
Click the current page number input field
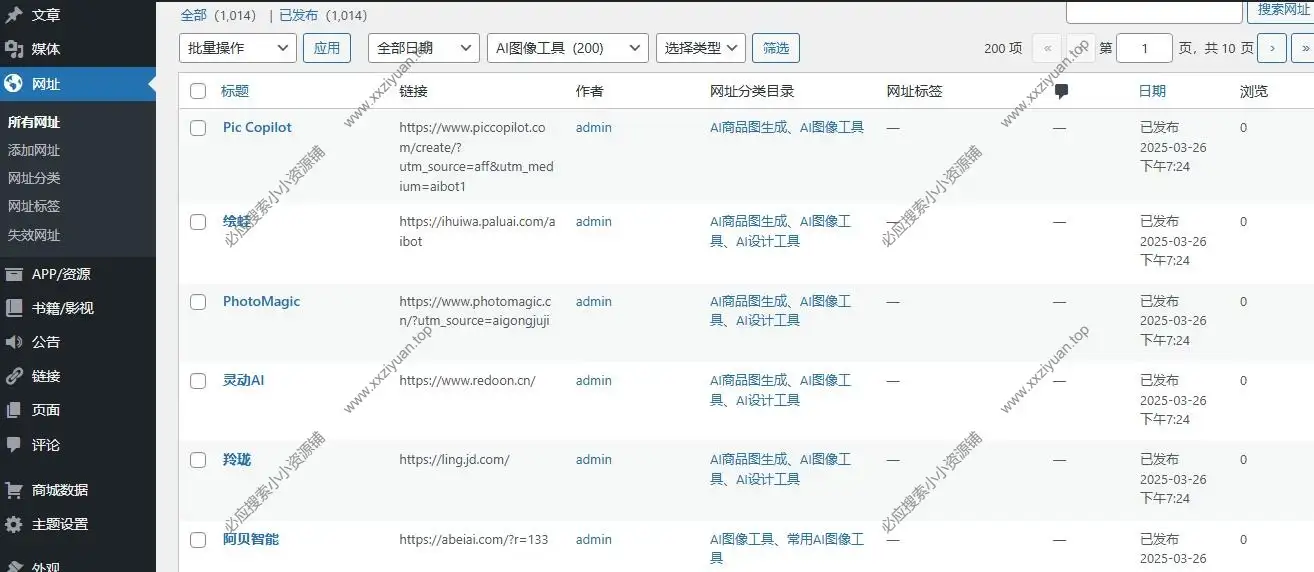1143,48
